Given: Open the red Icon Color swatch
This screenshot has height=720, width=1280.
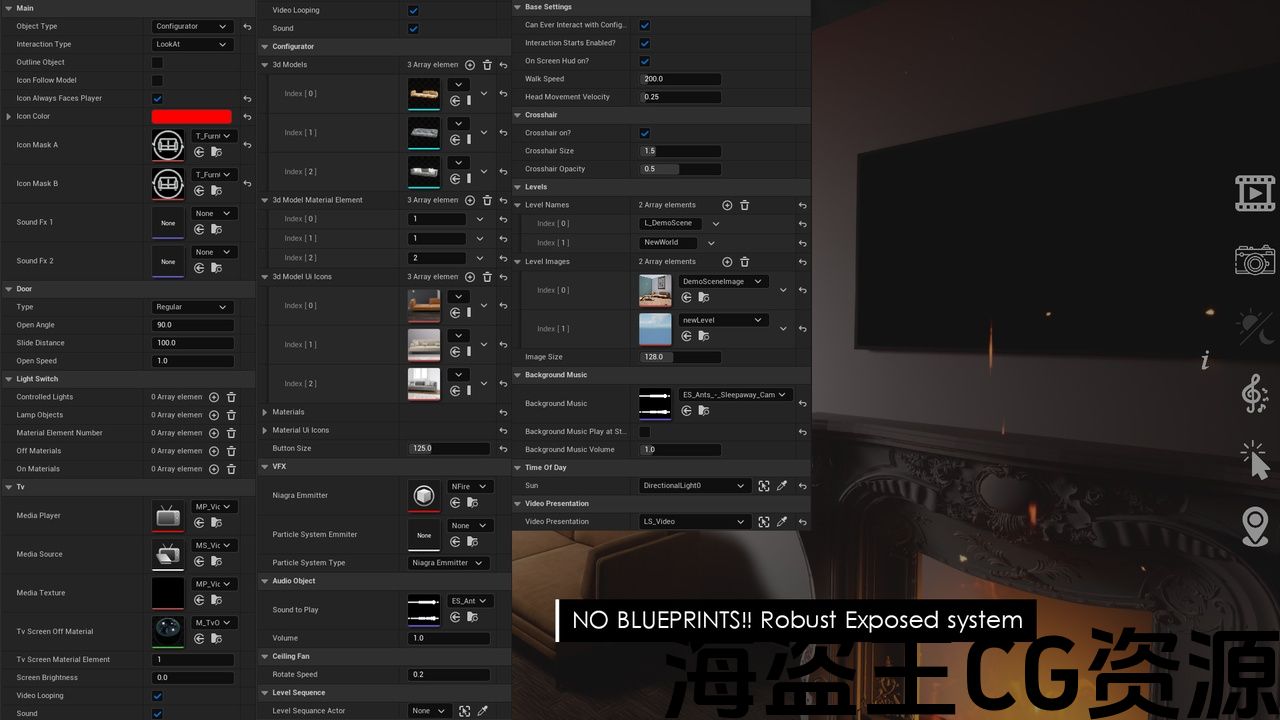Looking at the screenshot, I should pyautogui.click(x=191, y=116).
